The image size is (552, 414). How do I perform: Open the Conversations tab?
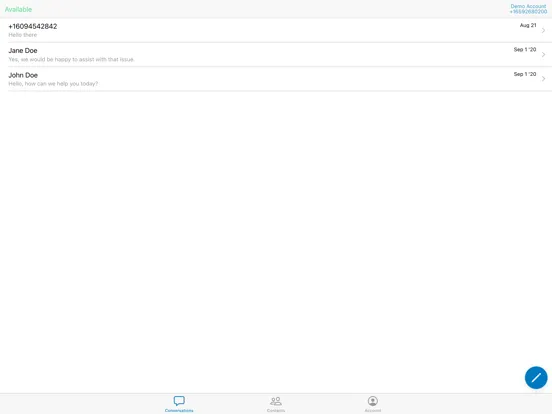coord(179,404)
